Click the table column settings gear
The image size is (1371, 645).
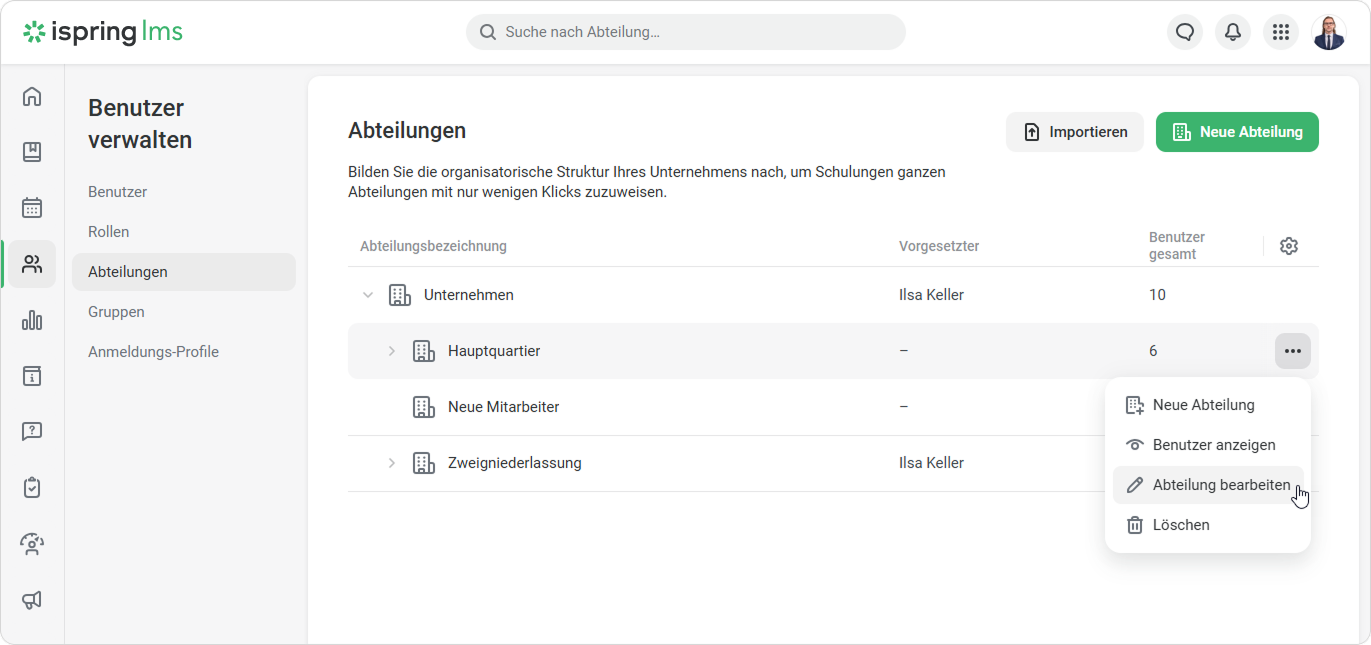click(x=1289, y=246)
